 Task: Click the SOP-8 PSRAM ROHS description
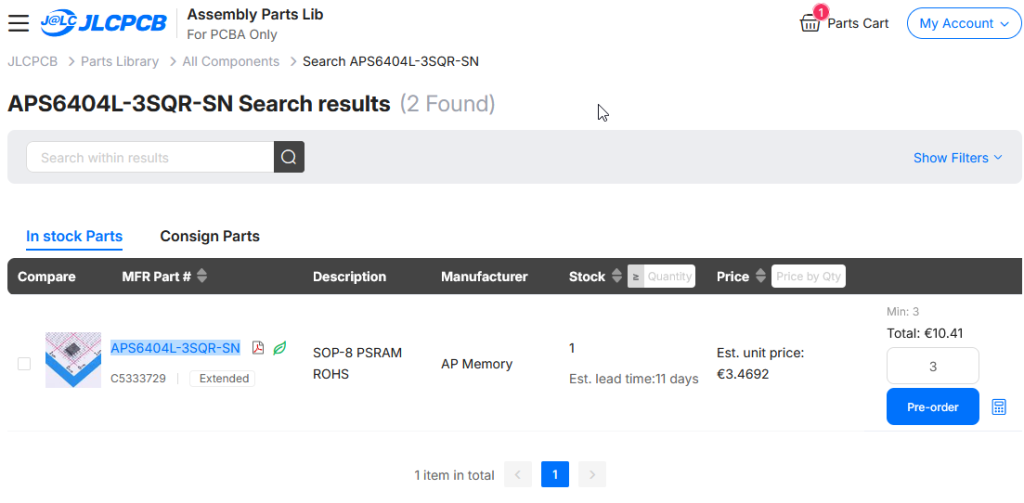[x=357, y=363]
